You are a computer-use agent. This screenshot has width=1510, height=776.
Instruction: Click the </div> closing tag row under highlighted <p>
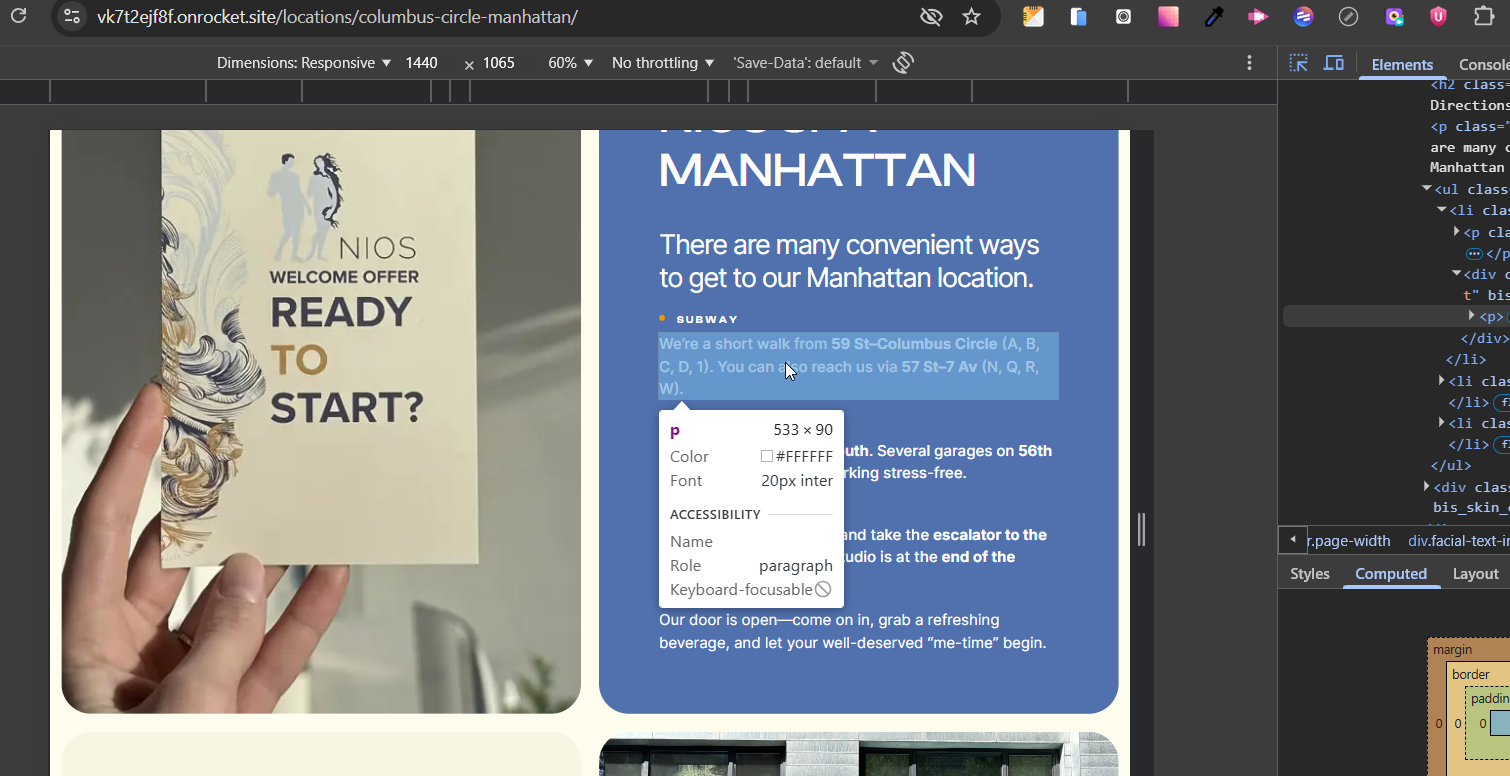tap(1483, 338)
